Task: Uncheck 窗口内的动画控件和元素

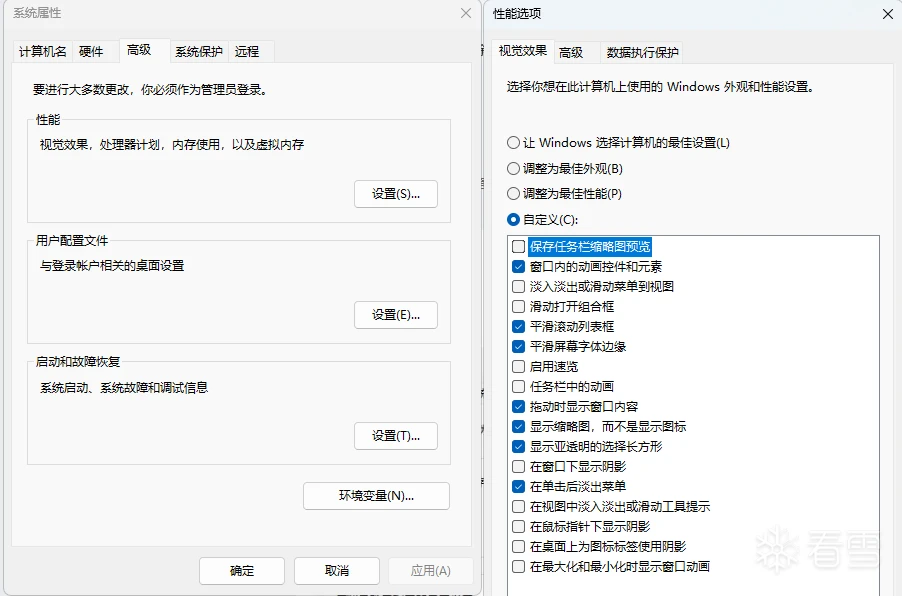Action: click(x=518, y=267)
